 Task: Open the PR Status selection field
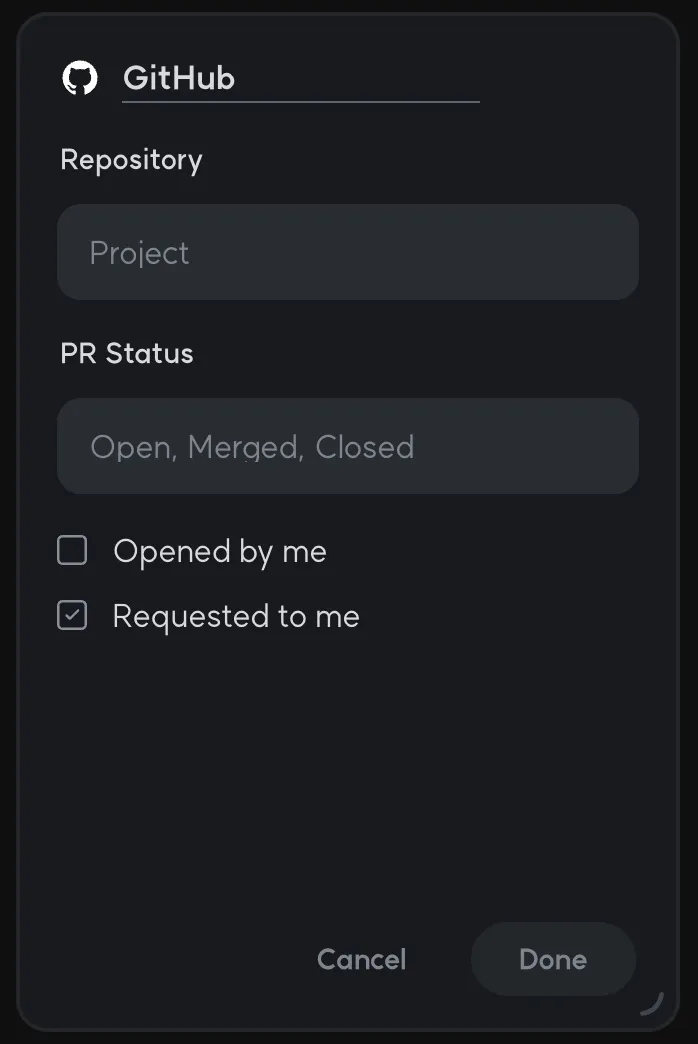point(348,446)
